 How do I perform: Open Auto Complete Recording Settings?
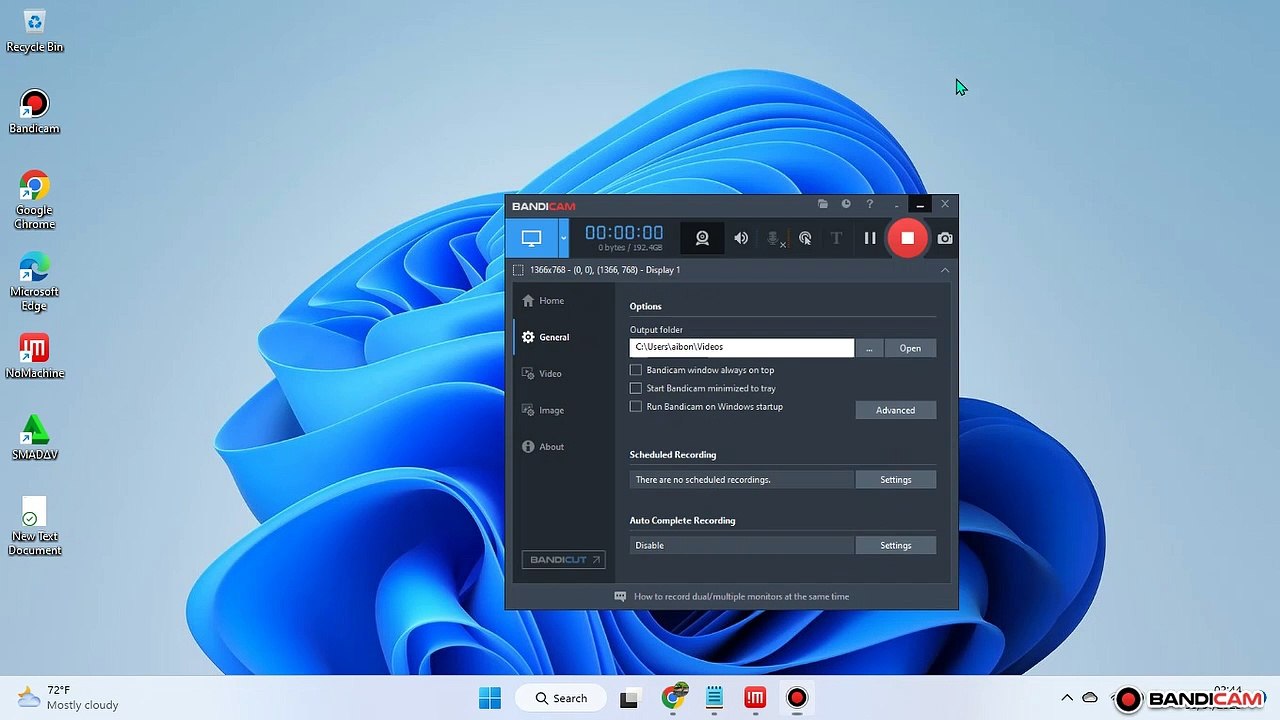pos(896,545)
